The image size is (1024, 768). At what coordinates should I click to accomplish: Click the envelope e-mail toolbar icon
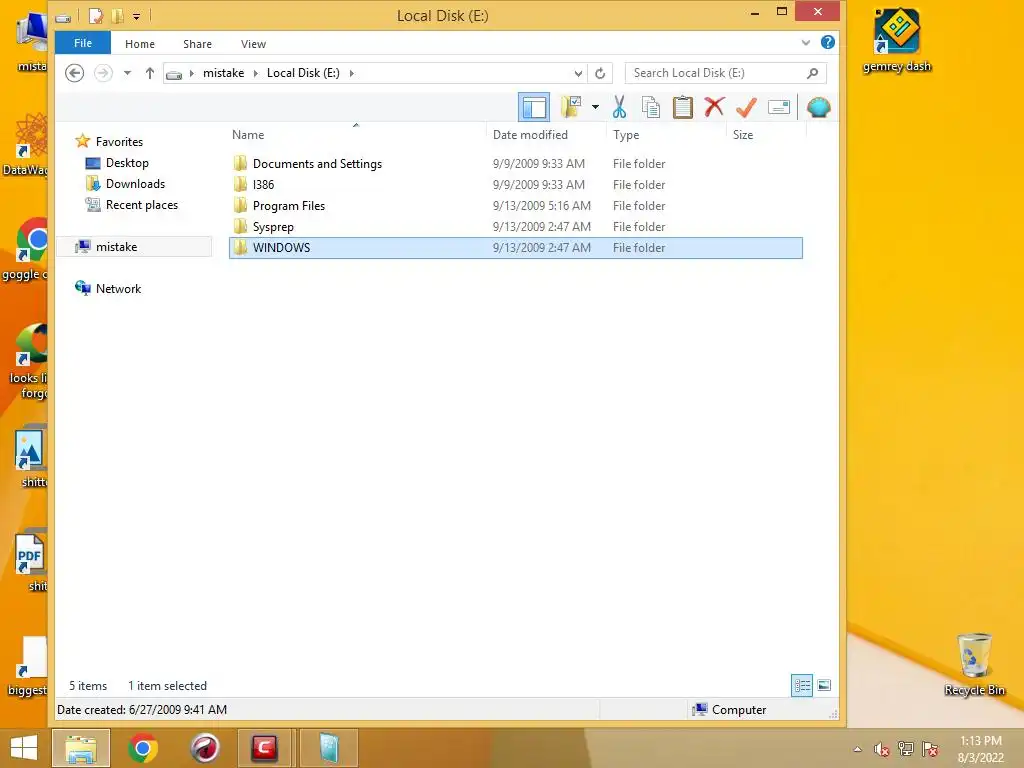click(x=778, y=107)
